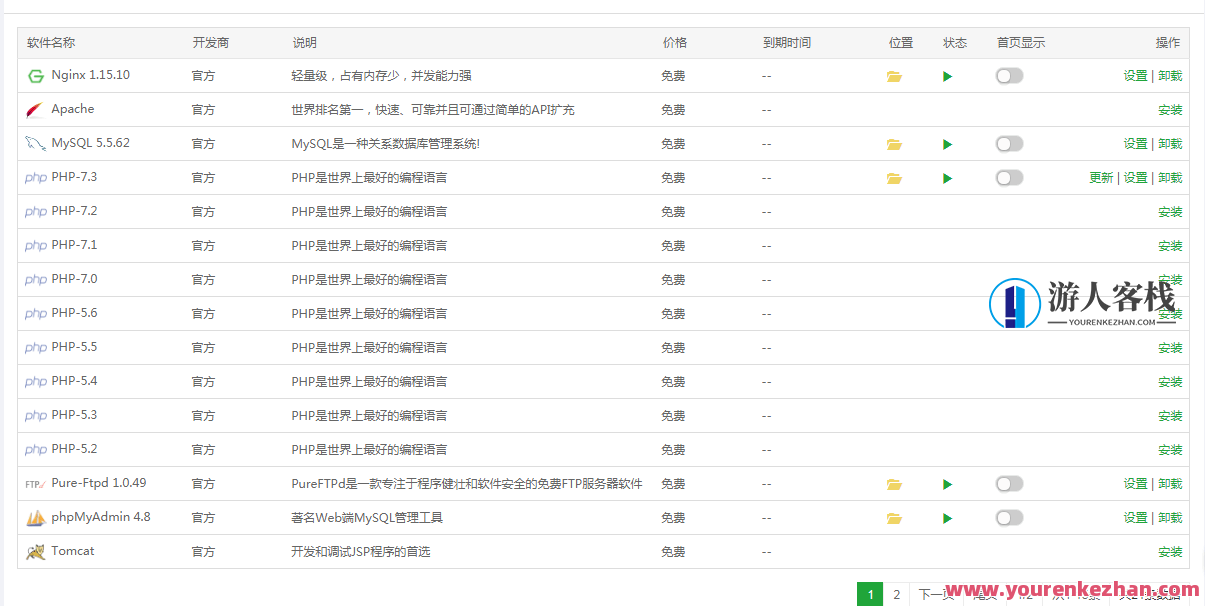Open Pure-Ftpd install folder location
The image size is (1205, 606).
[x=894, y=484]
